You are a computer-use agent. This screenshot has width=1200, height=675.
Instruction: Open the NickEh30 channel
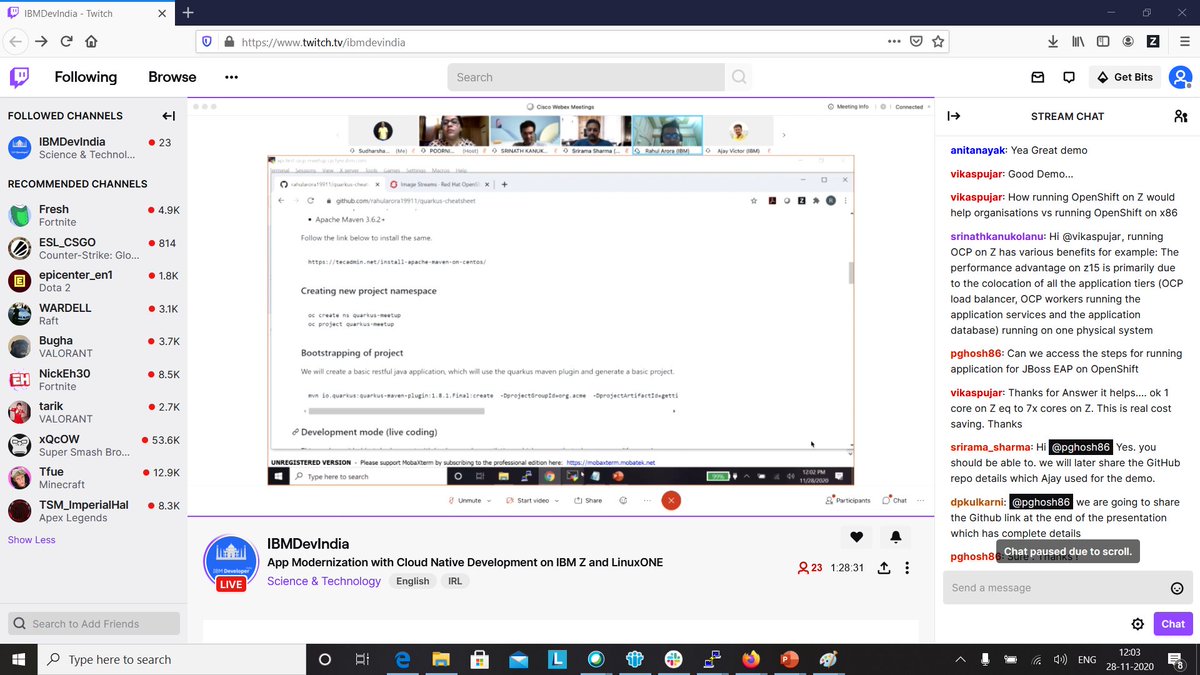94,380
